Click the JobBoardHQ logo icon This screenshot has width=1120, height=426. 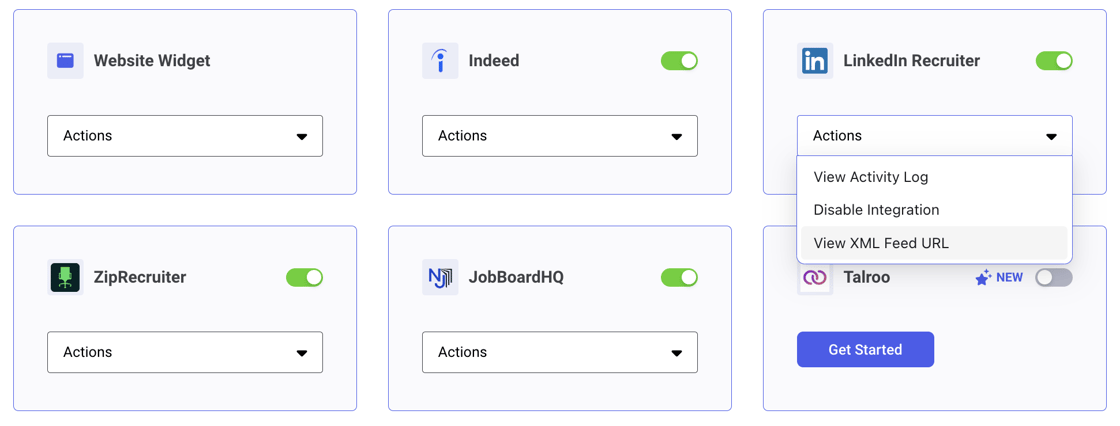pos(440,277)
